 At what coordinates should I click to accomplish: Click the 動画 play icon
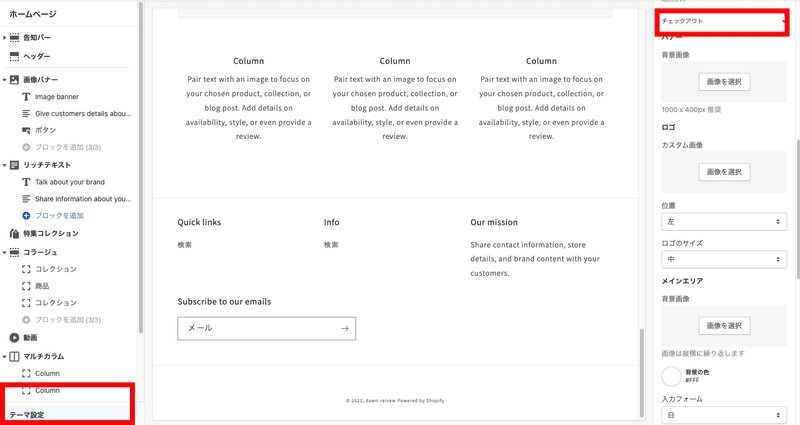14,337
